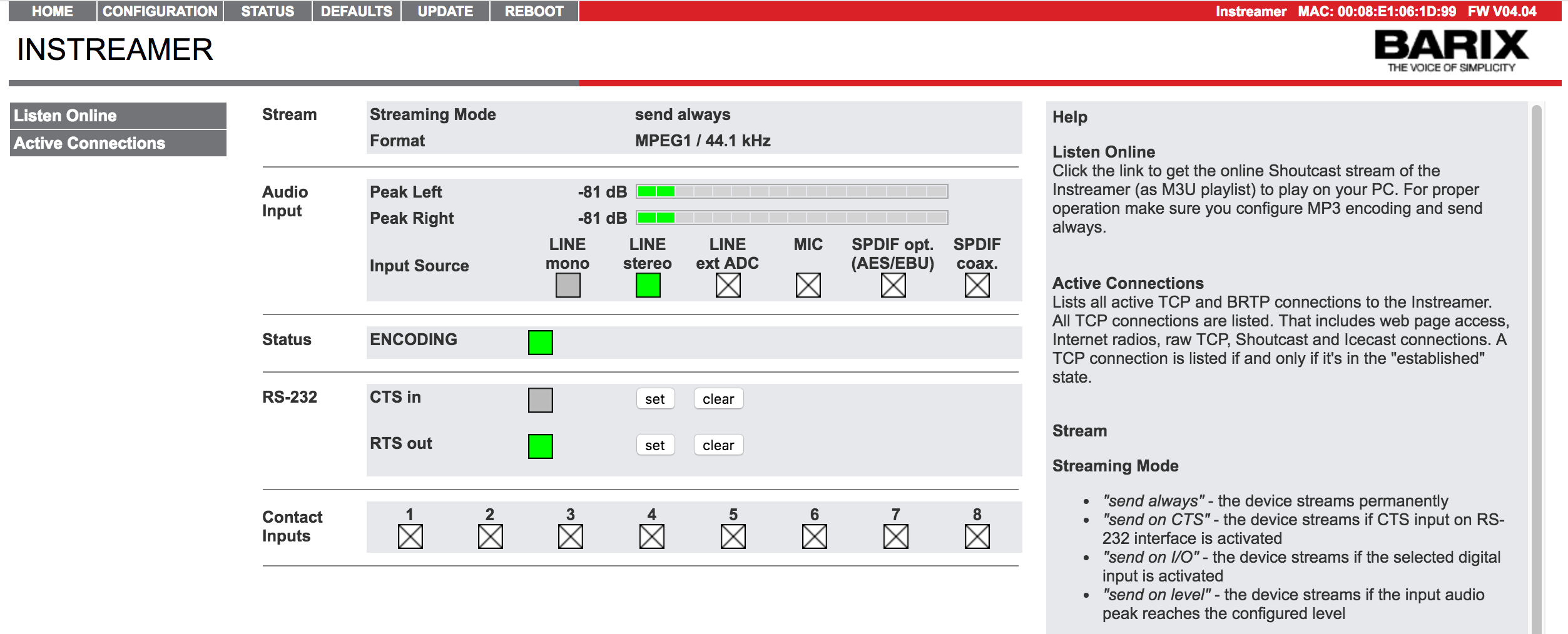Screen dimensions: 1568x634
Task: Click the grey CTS in state indicator
Action: [541, 400]
